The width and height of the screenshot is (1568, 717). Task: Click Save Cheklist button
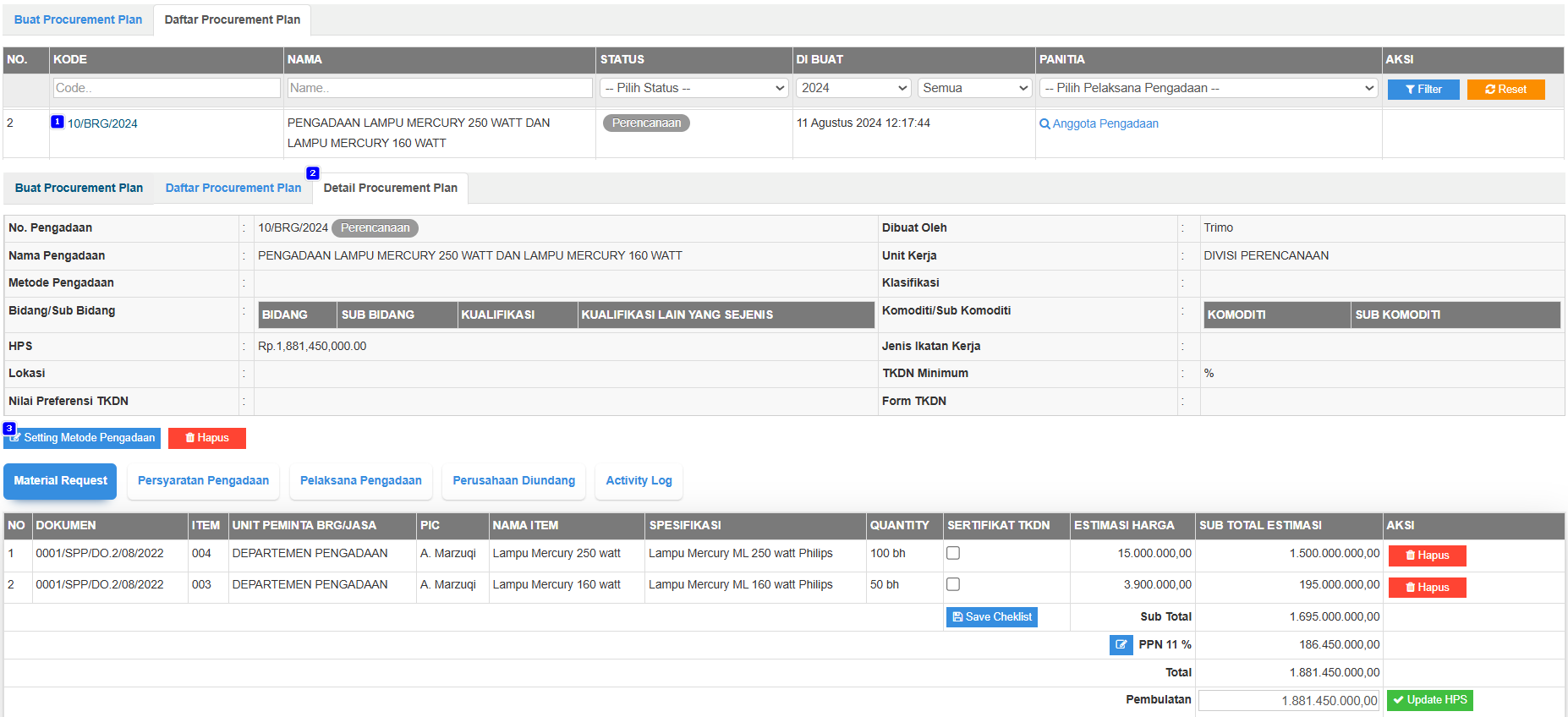pos(991,617)
